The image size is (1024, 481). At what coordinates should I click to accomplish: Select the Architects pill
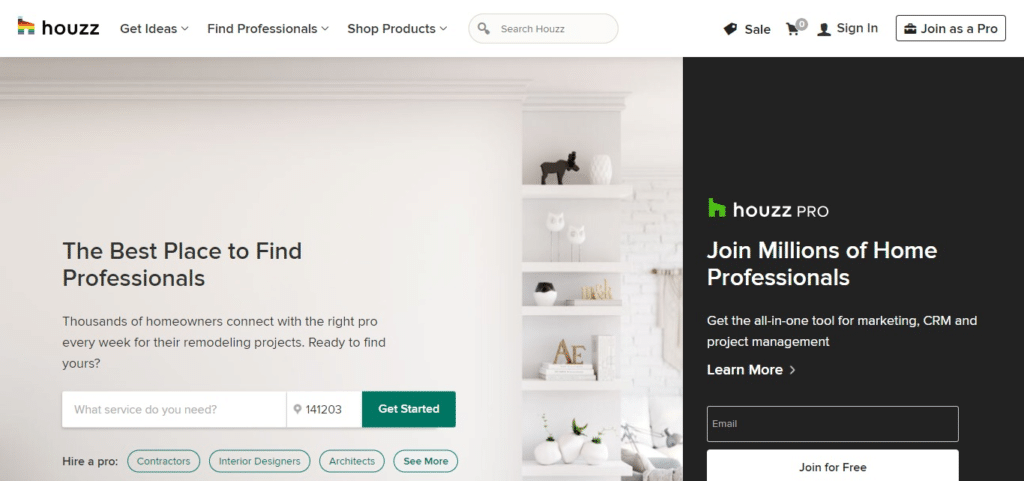pyautogui.click(x=352, y=461)
